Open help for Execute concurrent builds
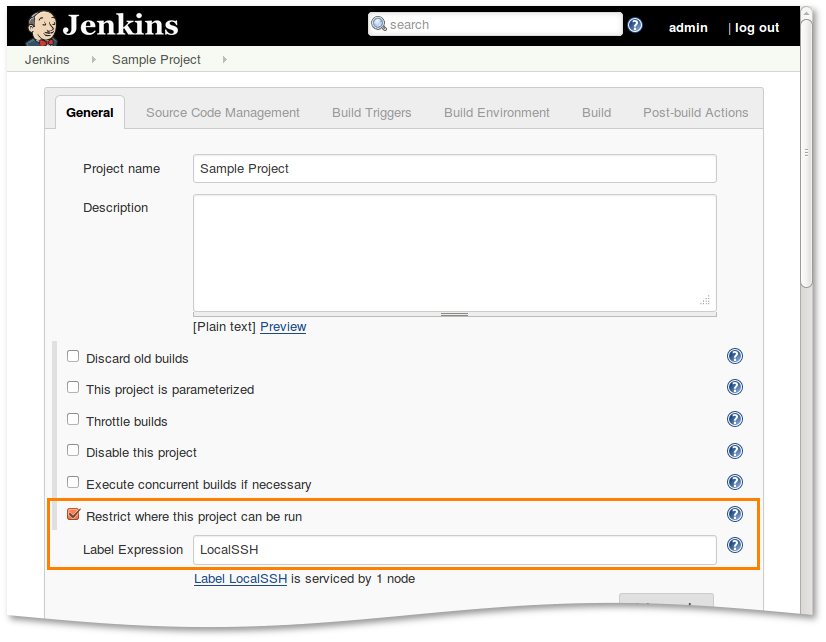Viewport: 826px width, 642px height. [x=735, y=483]
